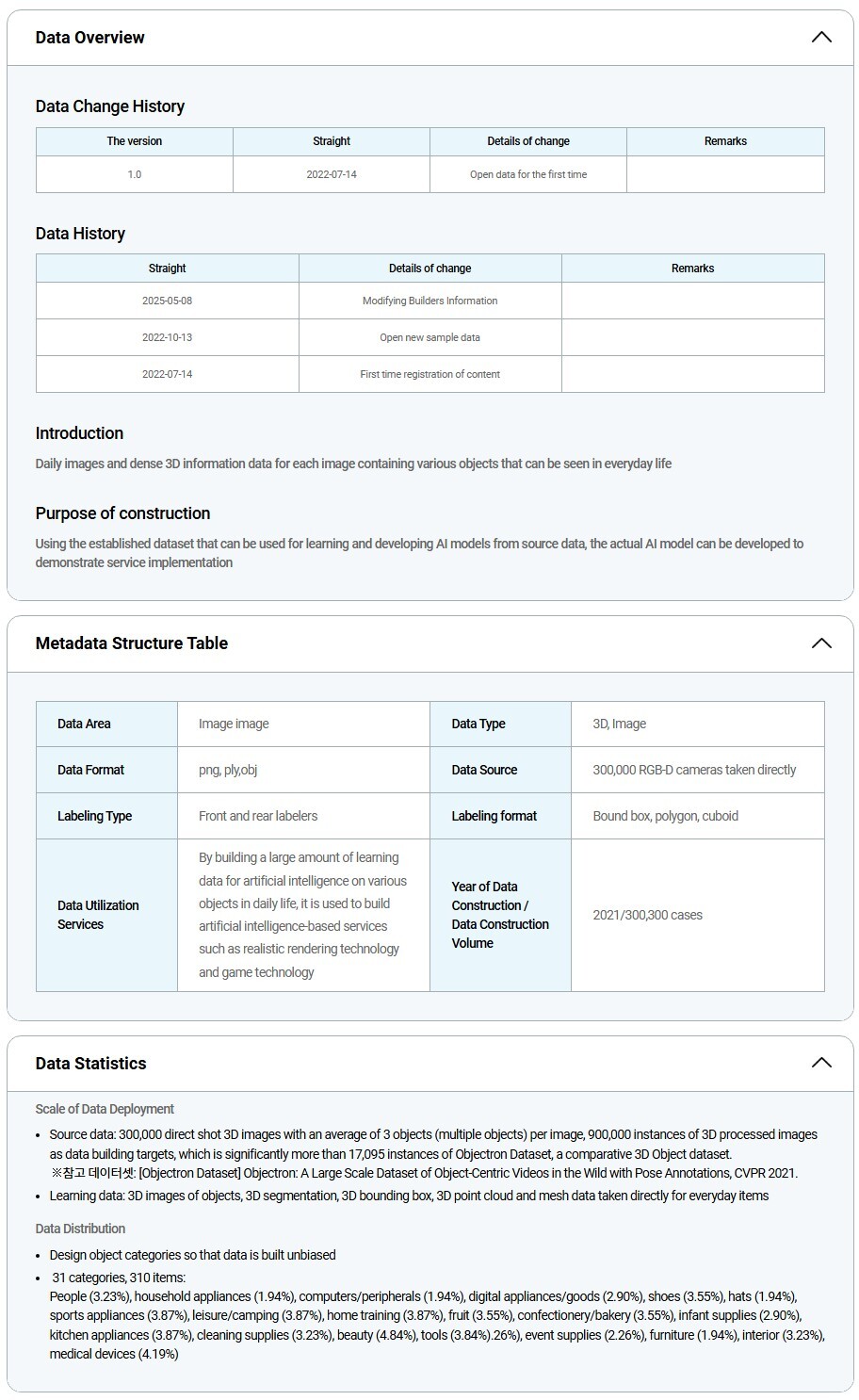Select the 2025-05-08 date cell
This screenshot has width=859, height=1400.
point(167,301)
